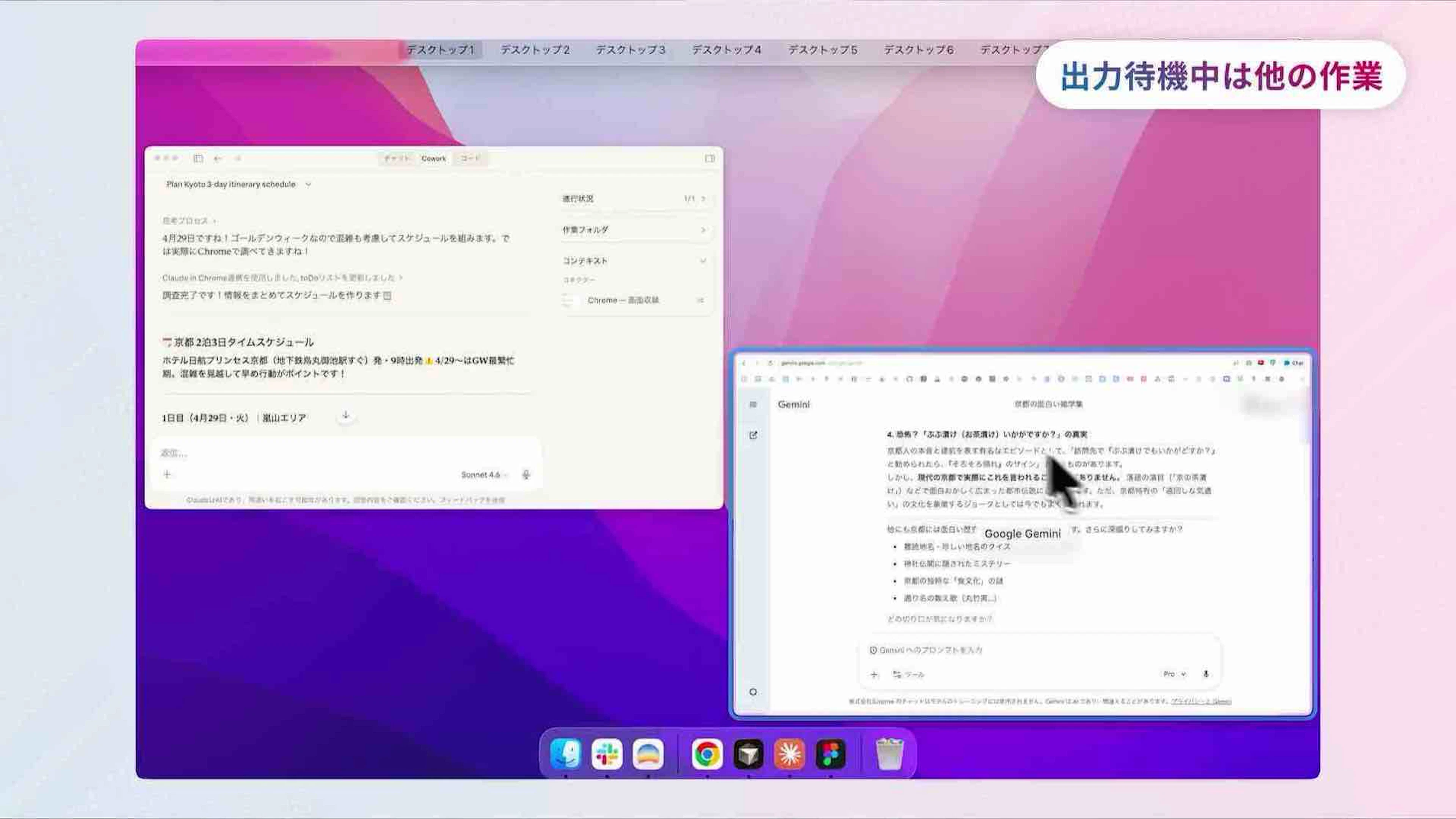The width and height of the screenshot is (1456, 819).
Task: Collapse the コンテキスト section
Action: 703,261
